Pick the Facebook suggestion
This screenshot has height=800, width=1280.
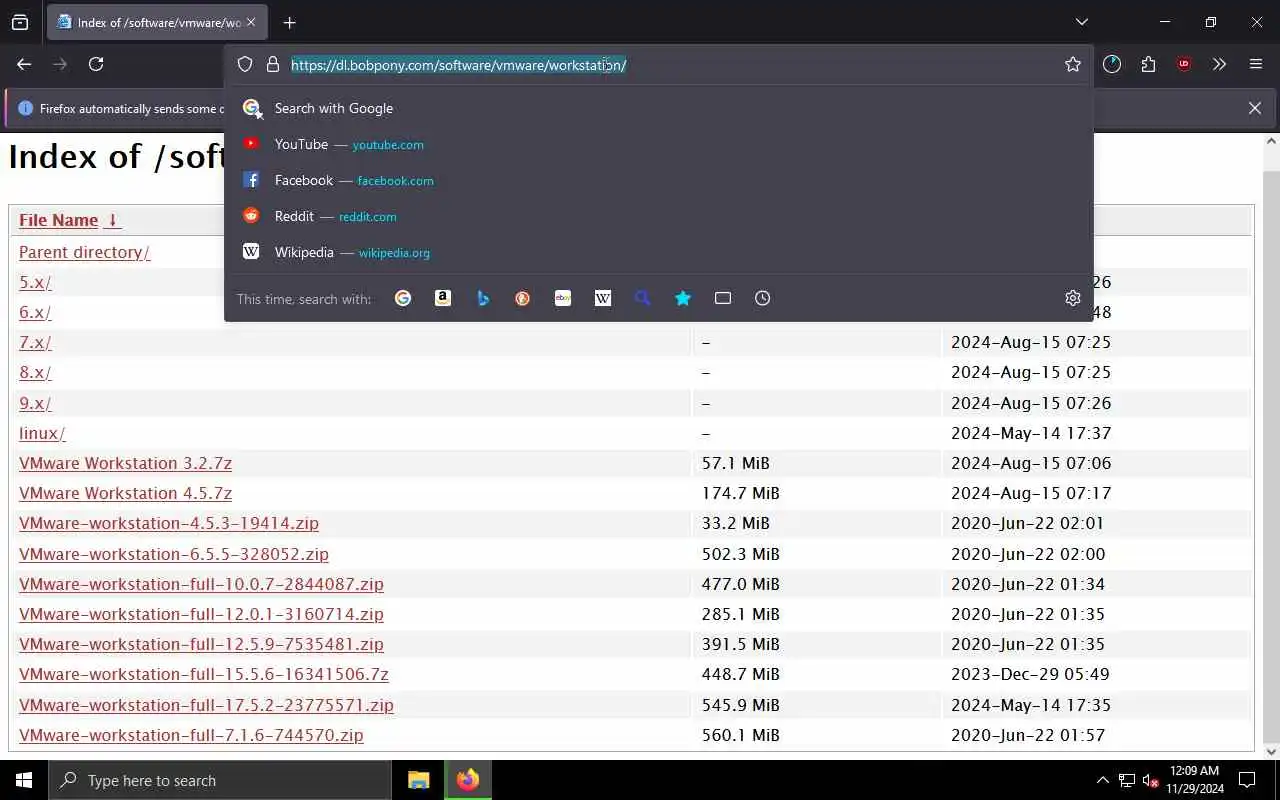659,180
